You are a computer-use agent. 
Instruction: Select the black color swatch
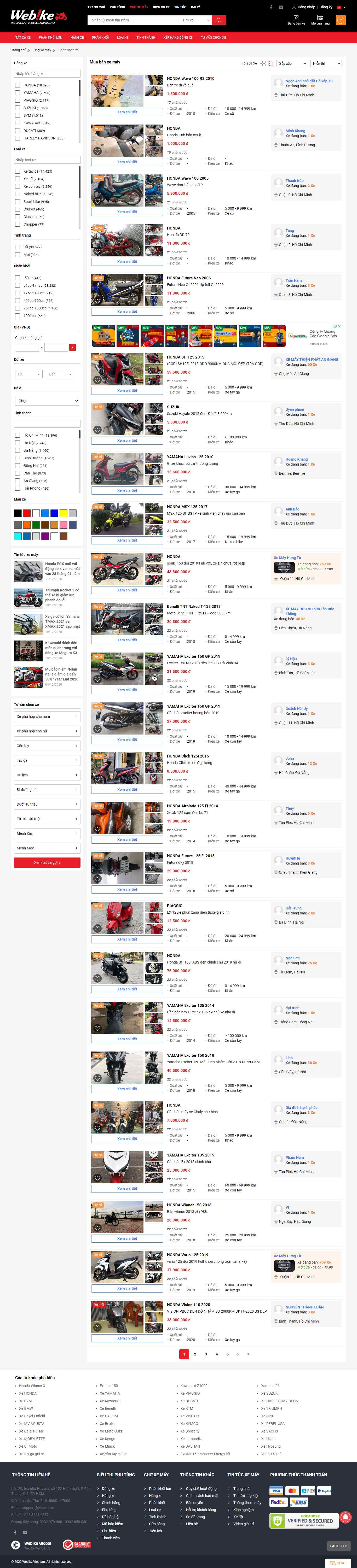(x=18, y=513)
